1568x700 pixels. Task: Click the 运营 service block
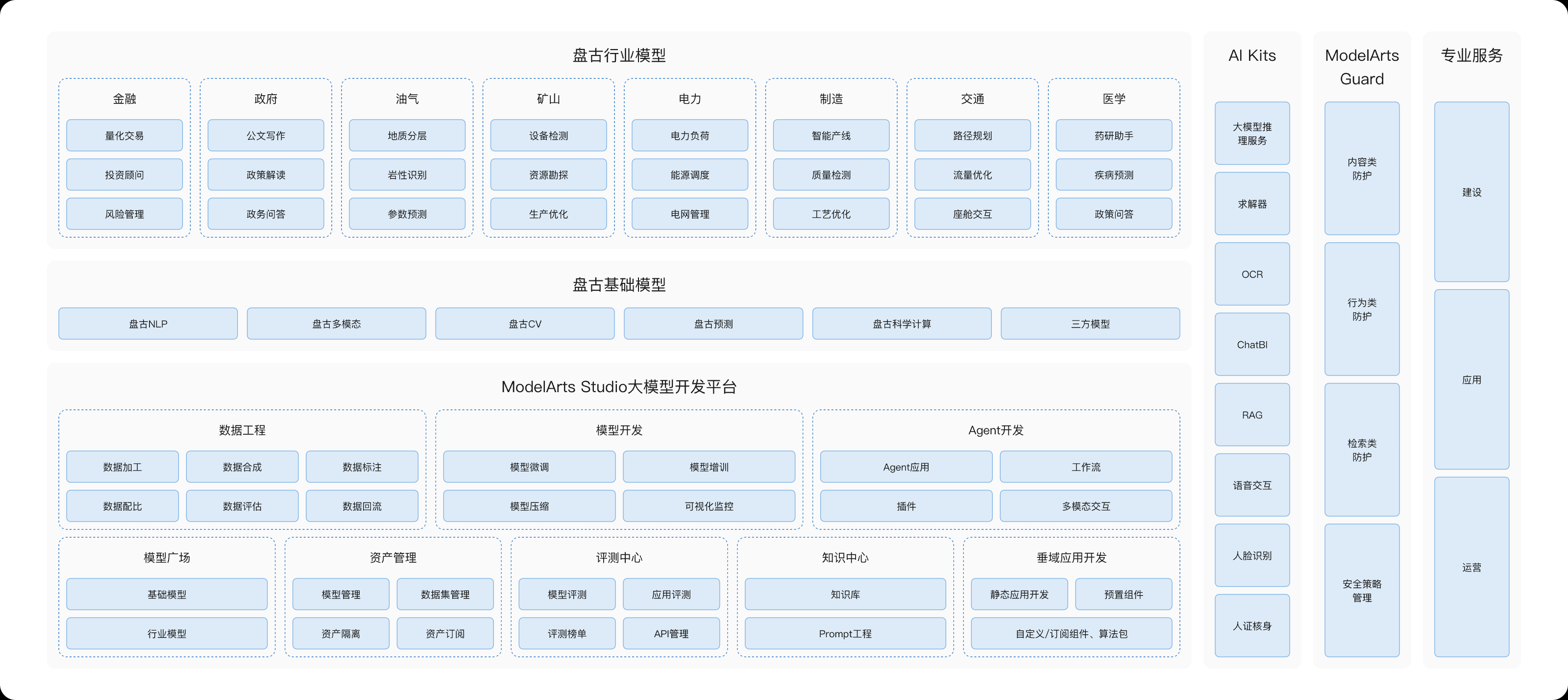pos(1471,567)
